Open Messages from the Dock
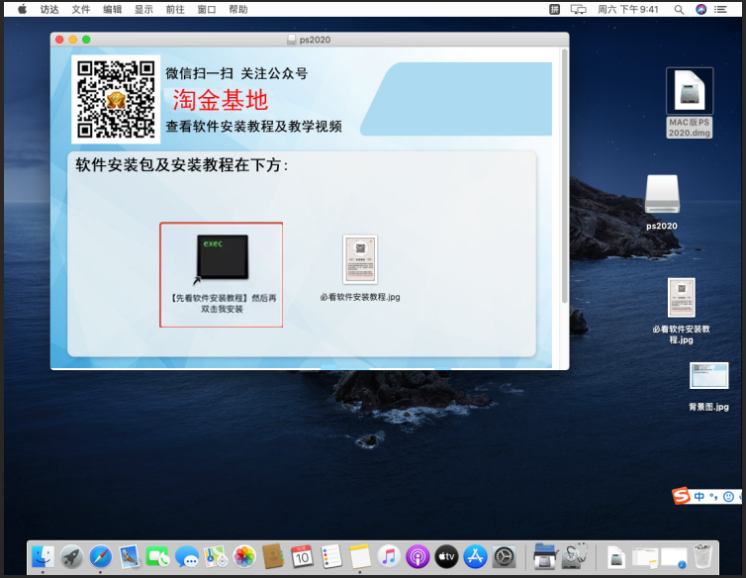 (187, 556)
